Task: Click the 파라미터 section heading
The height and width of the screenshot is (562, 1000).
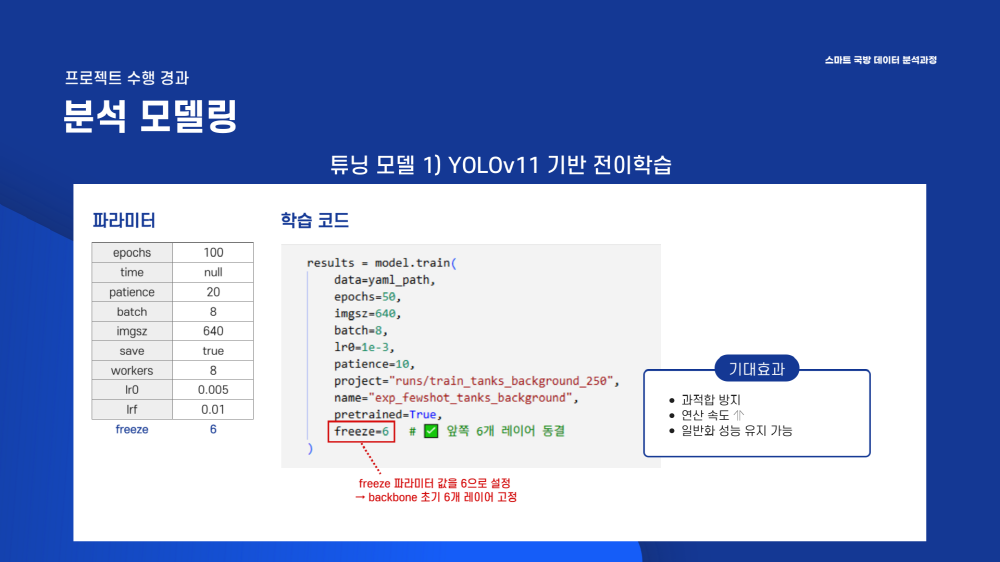Action: [124, 220]
